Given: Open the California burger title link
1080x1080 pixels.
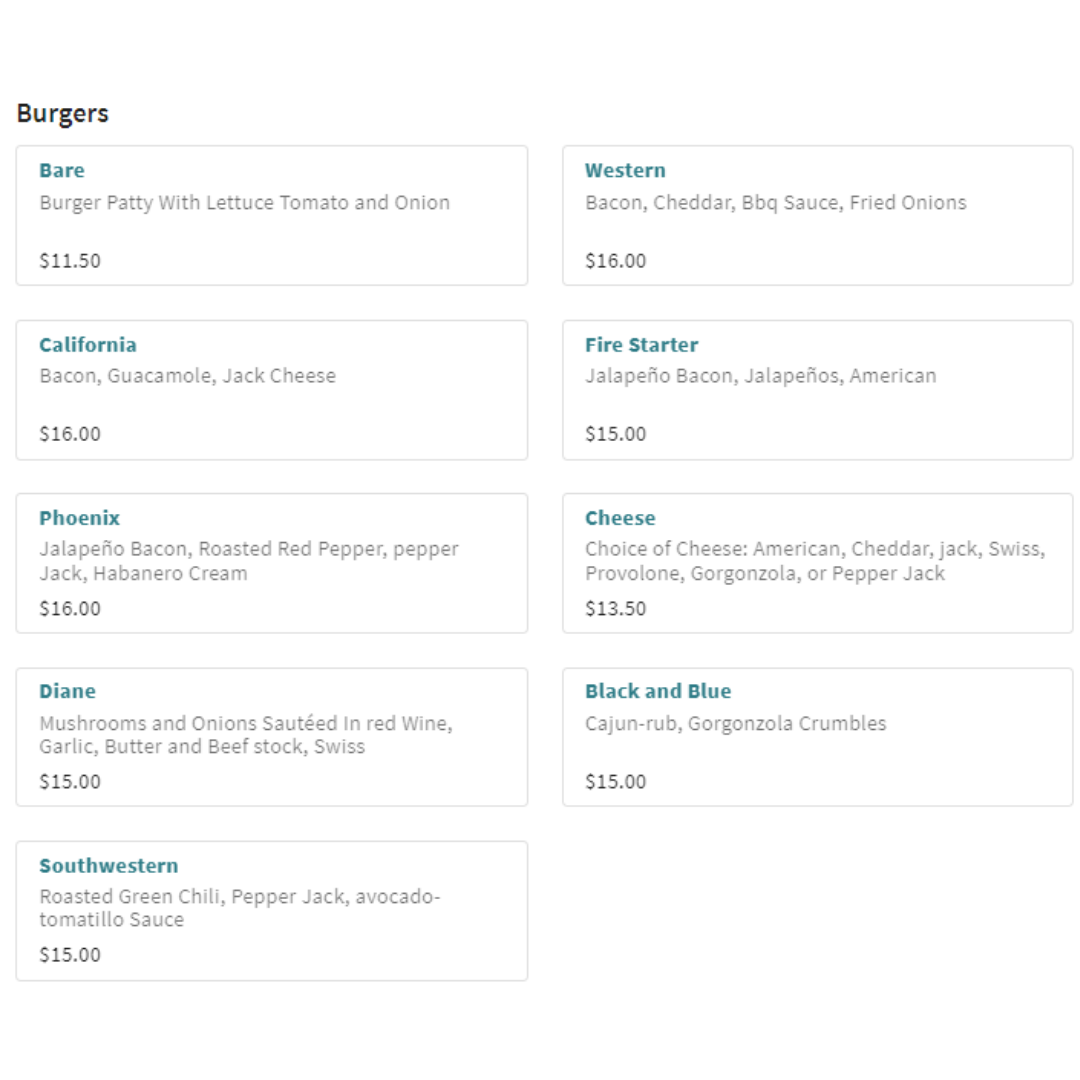Looking at the screenshot, I should click(x=88, y=345).
